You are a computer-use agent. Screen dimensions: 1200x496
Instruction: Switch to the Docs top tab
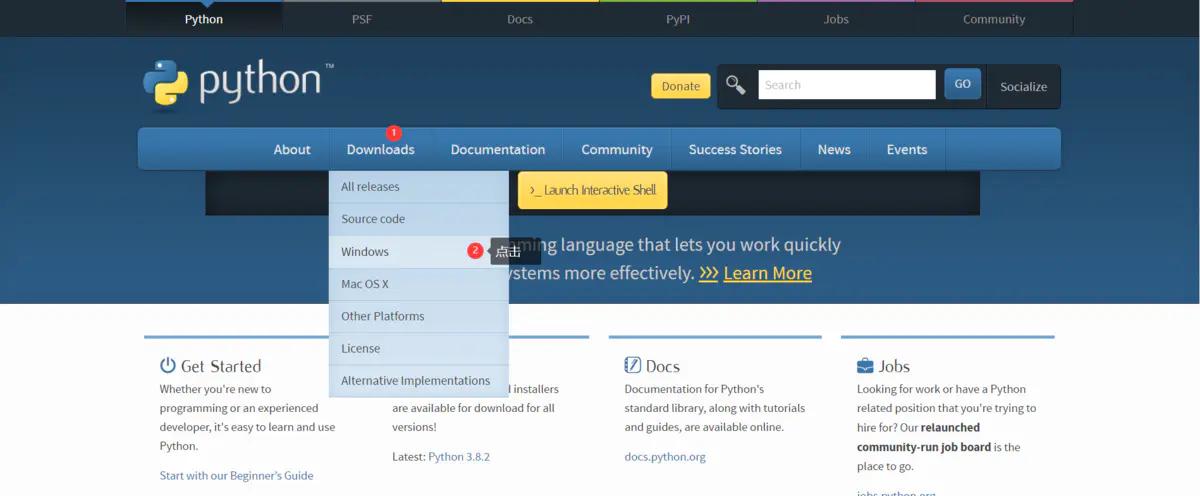tap(520, 19)
